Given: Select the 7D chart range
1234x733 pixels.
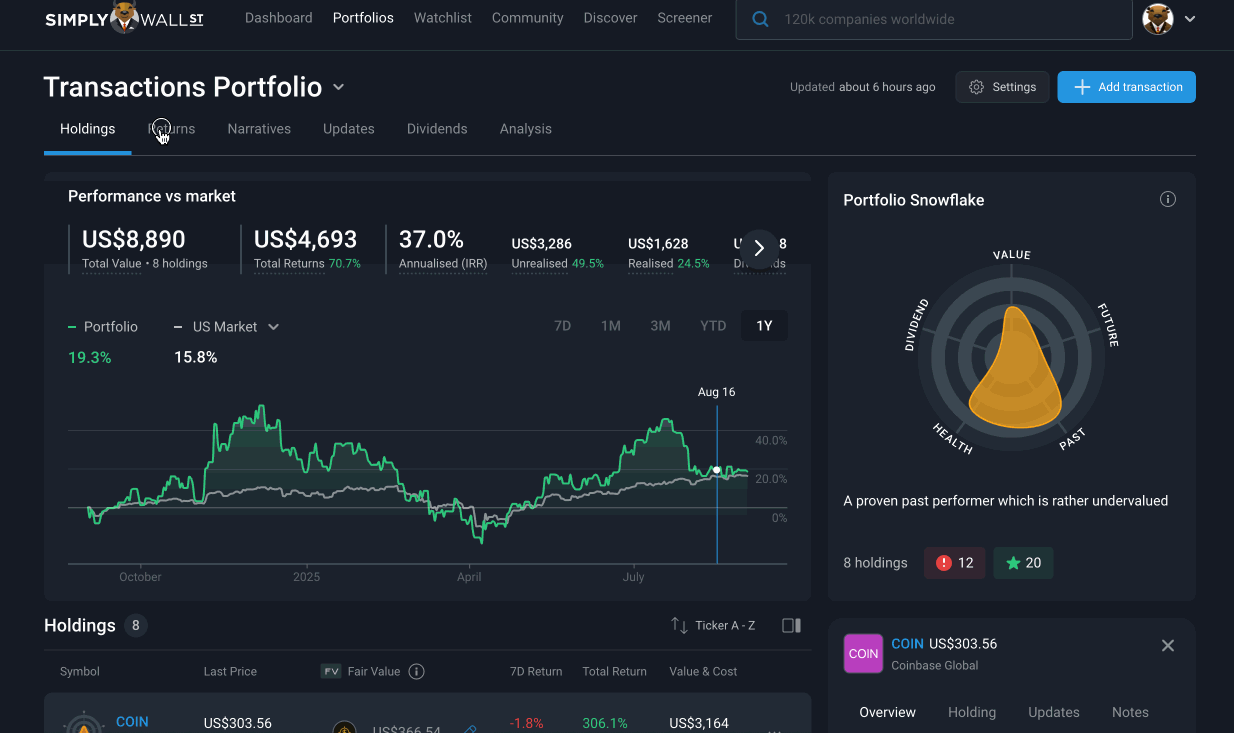Looking at the screenshot, I should pos(563,326).
